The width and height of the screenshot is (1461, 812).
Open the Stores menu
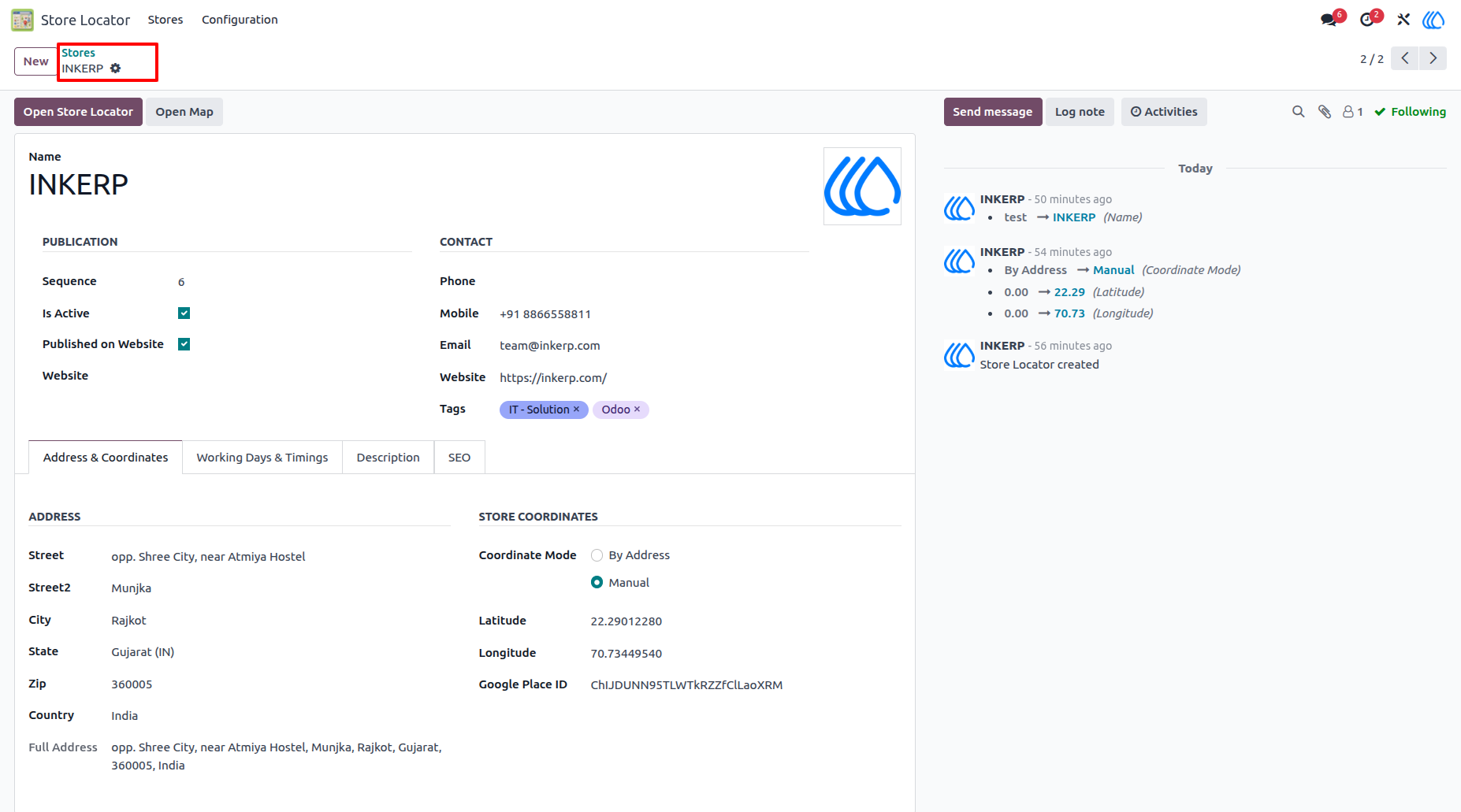[165, 20]
